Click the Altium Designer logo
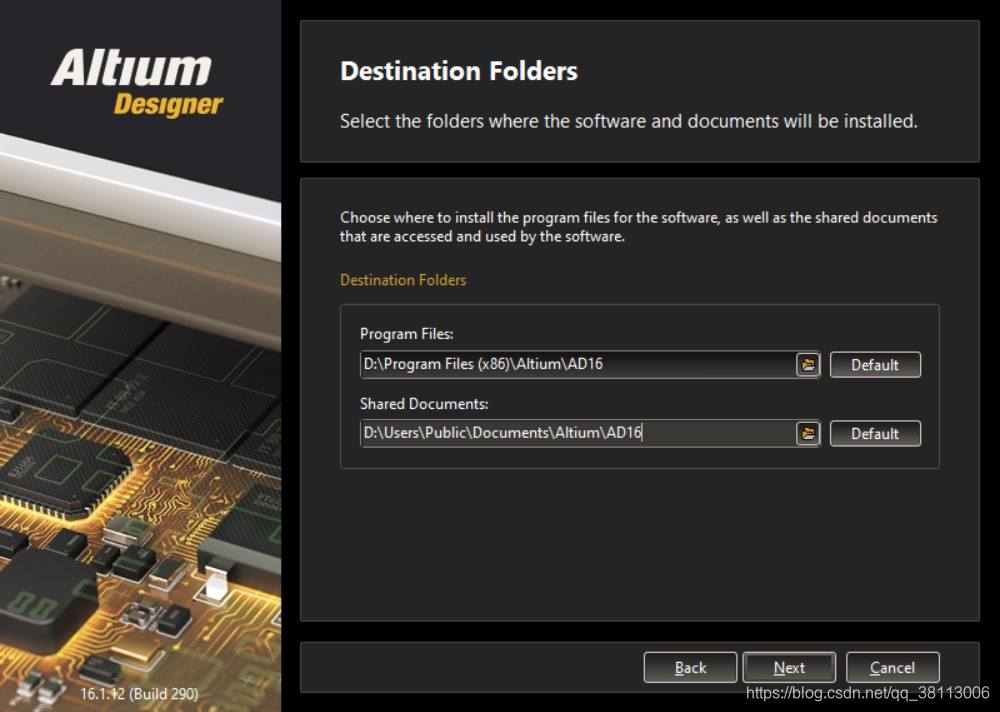Image resolution: width=1000 pixels, height=712 pixels. pos(137,84)
